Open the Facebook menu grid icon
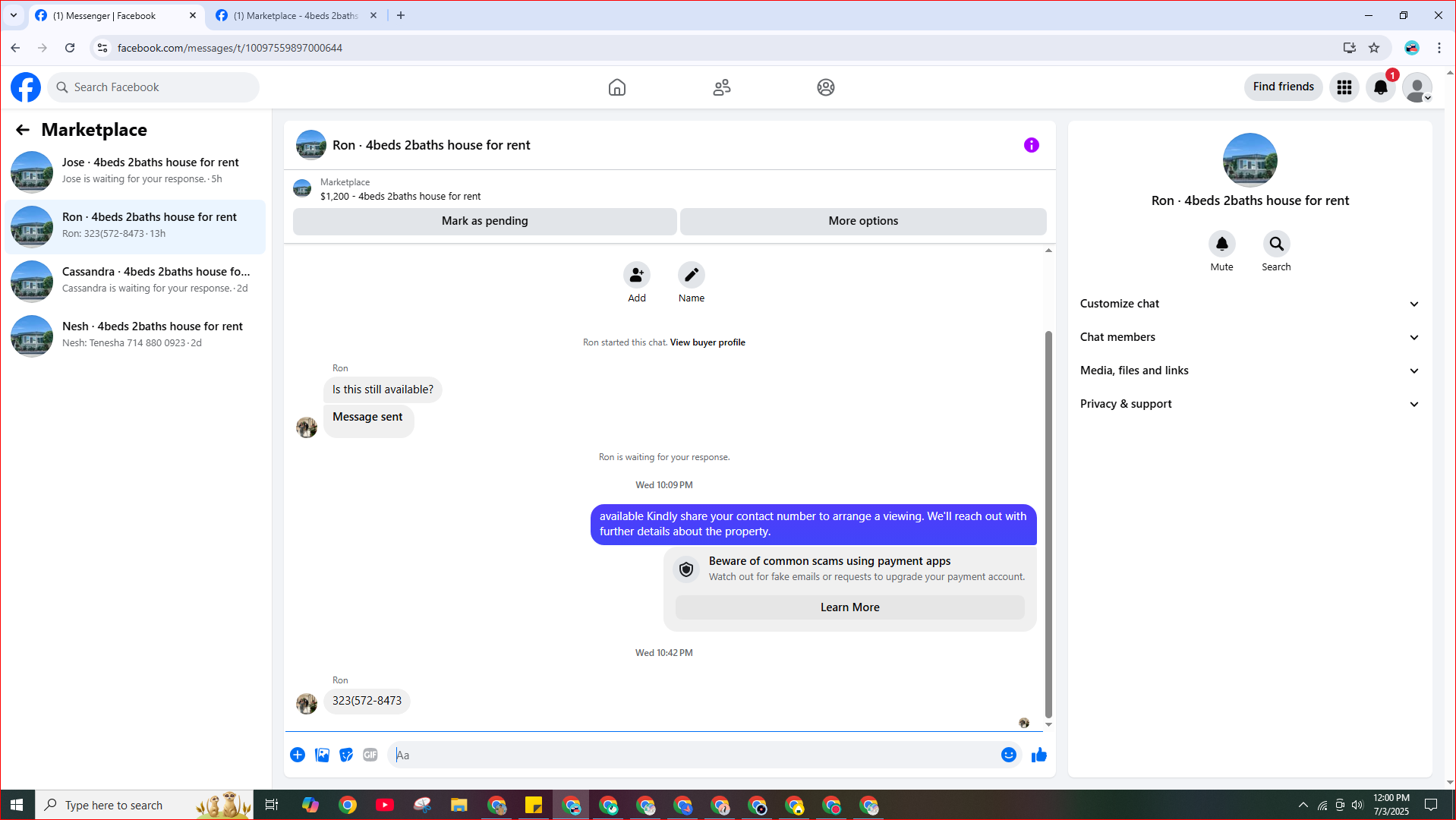 [x=1344, y=87]
